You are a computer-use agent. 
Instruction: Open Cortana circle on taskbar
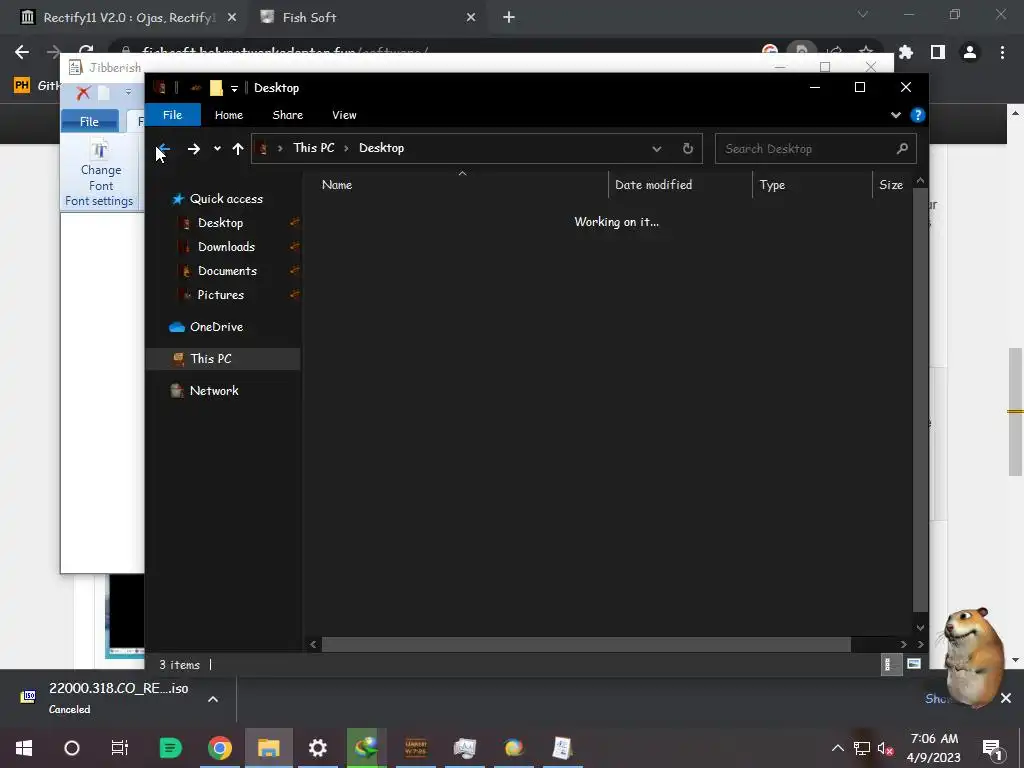pyautogui.click(x=72, y=748)
